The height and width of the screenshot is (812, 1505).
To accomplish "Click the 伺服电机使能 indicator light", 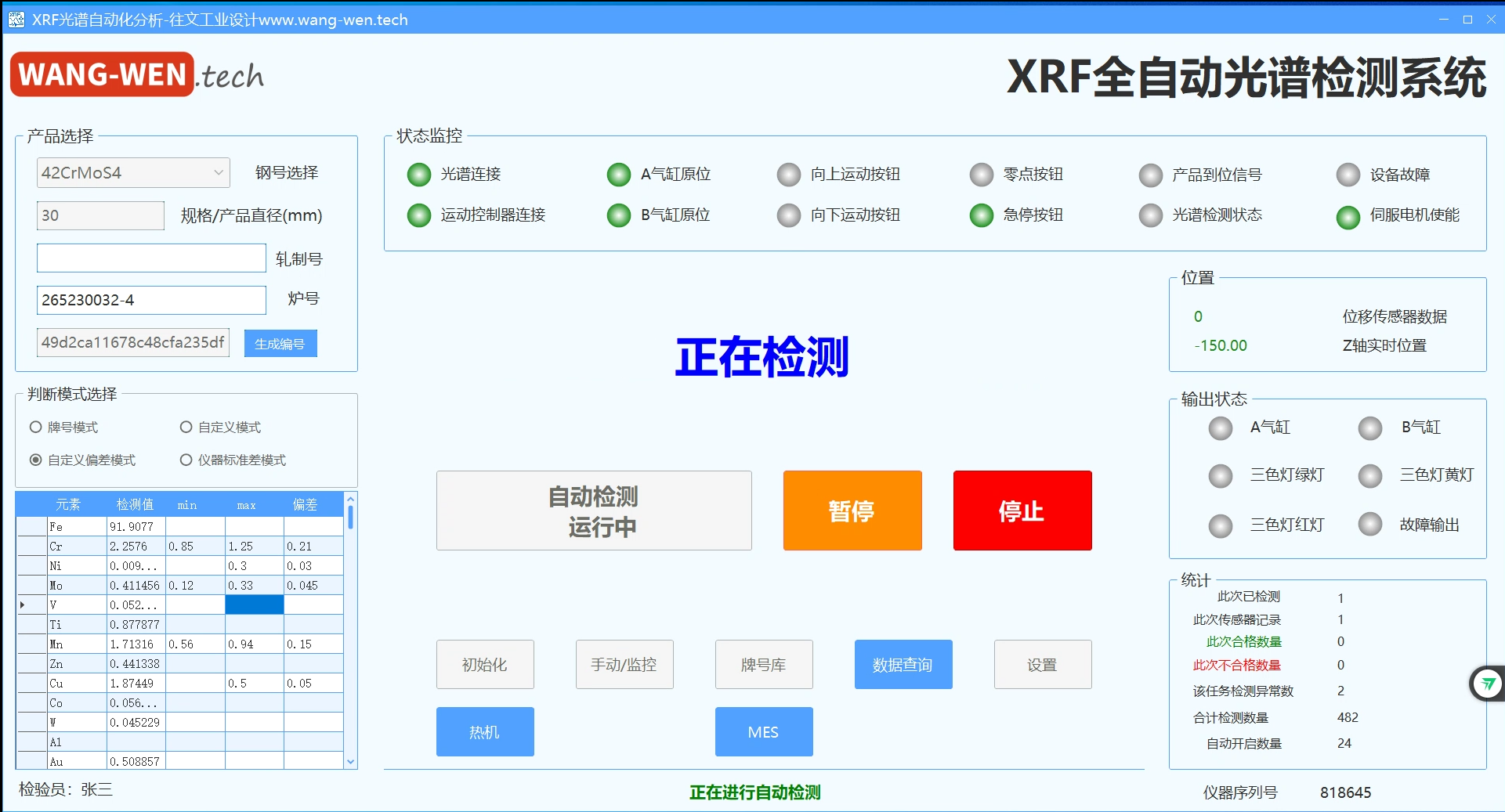I will tap(1348, 217).
